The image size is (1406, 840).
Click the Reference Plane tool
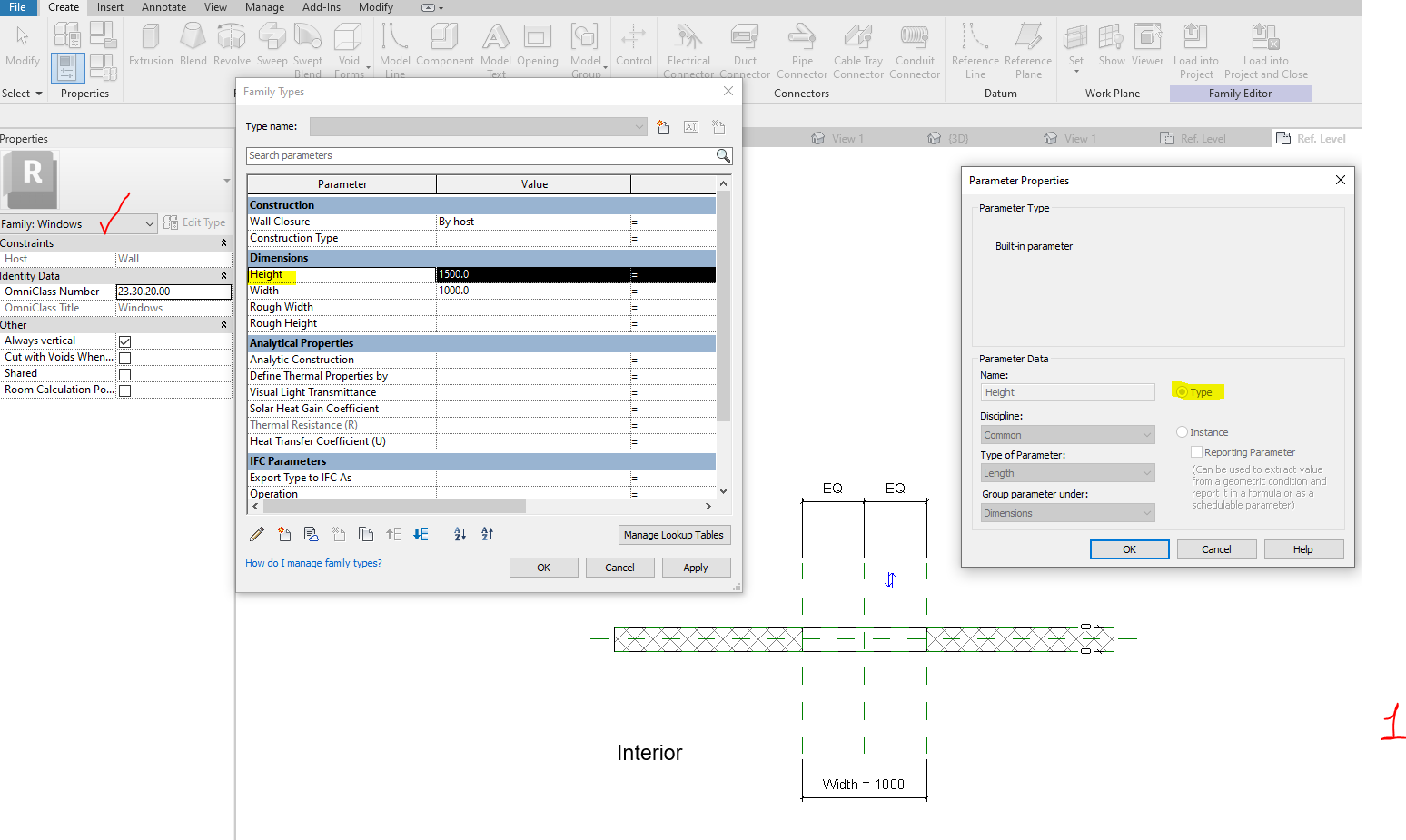[x=1028, y=49]
